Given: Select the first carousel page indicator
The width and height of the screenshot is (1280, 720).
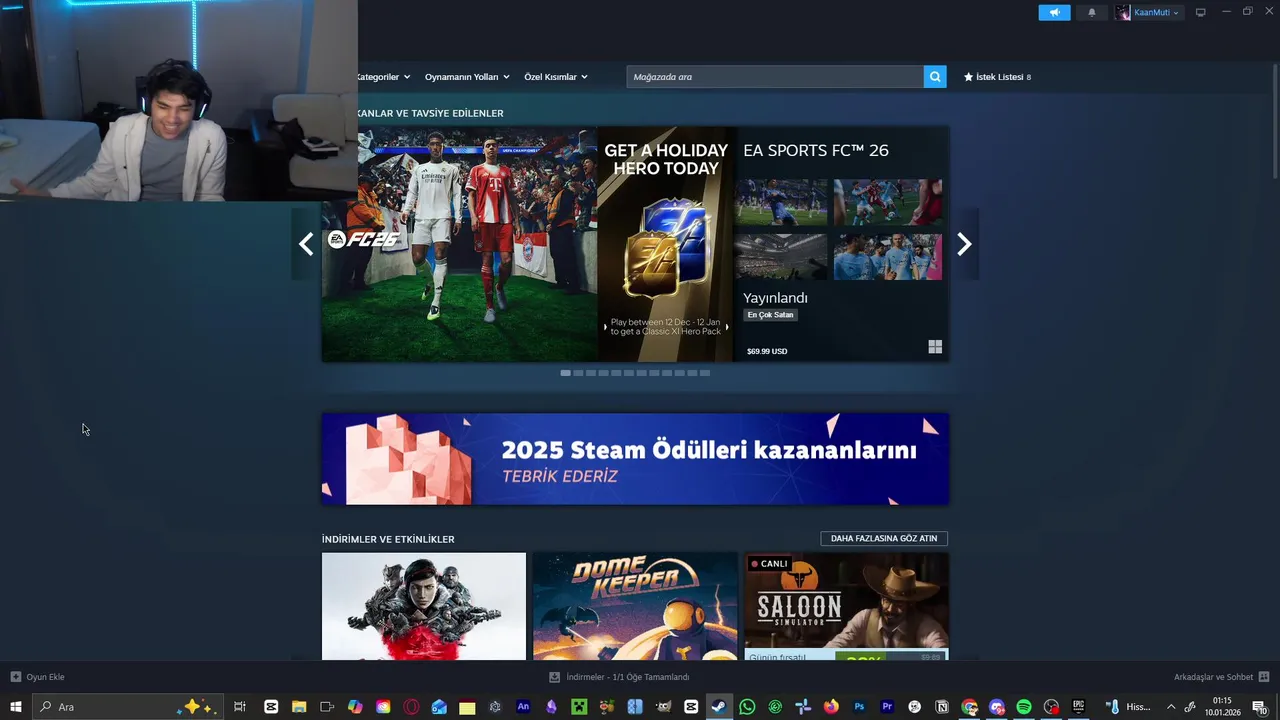Looking at the screenshot, I should pos(565,373).
